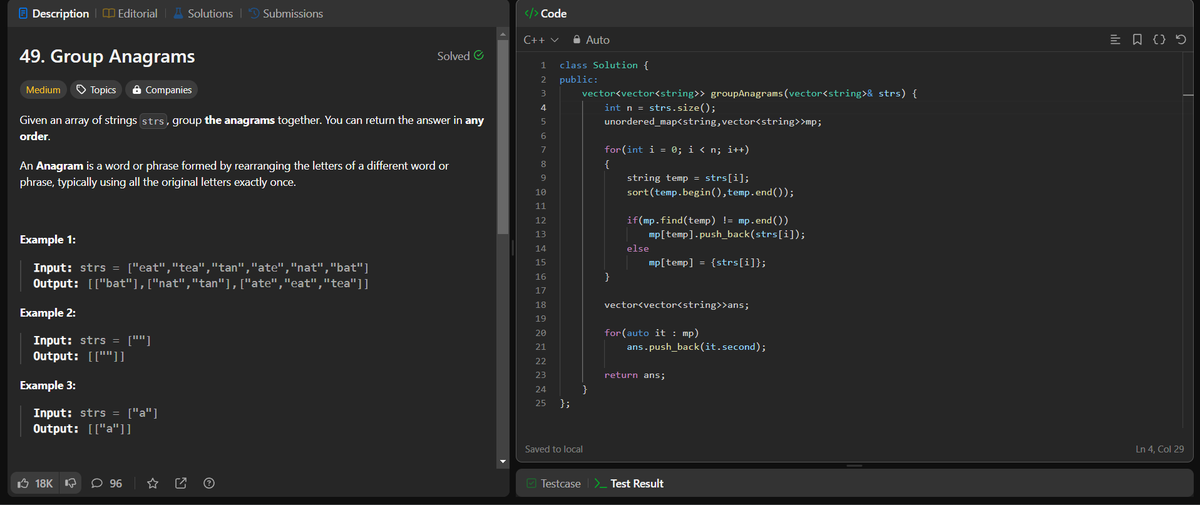This screenshot has height=505, width=1200.
Task: Open the C++ language dropdown
Action: 540,40
